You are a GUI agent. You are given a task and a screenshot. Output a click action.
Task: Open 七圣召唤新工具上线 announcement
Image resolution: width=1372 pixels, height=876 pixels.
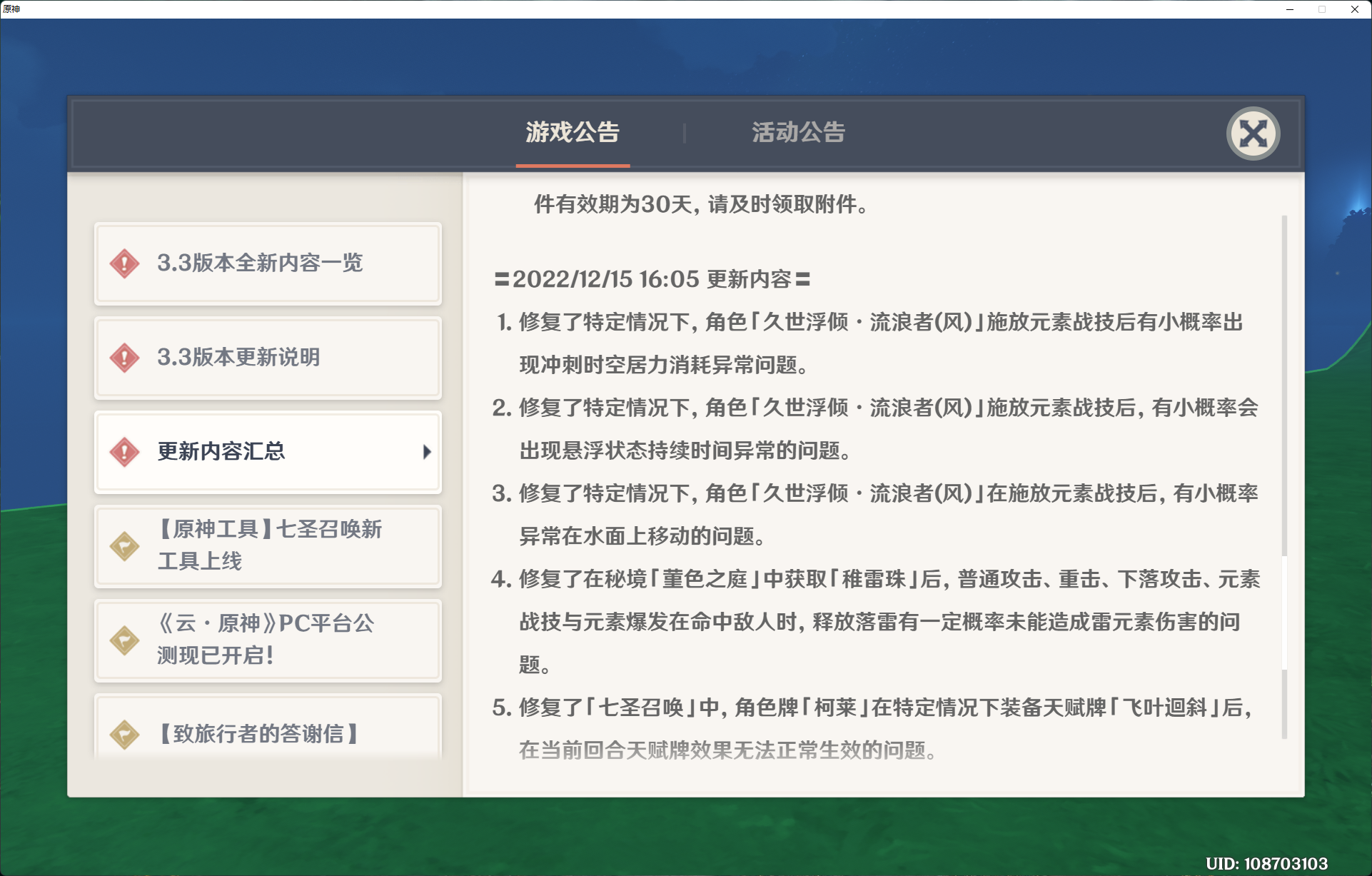268,546
